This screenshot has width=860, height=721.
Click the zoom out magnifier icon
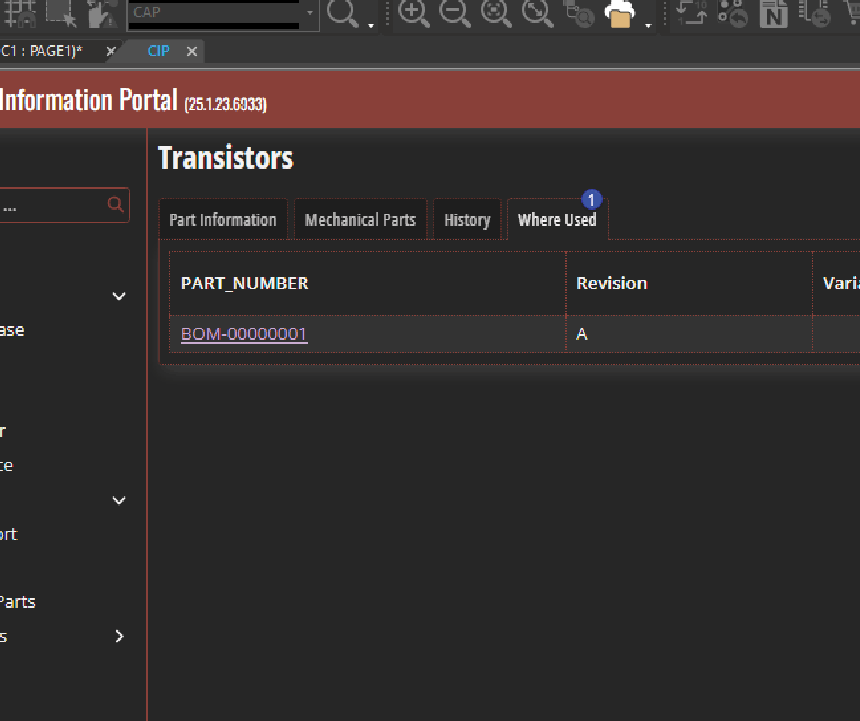tap(455, 13)
